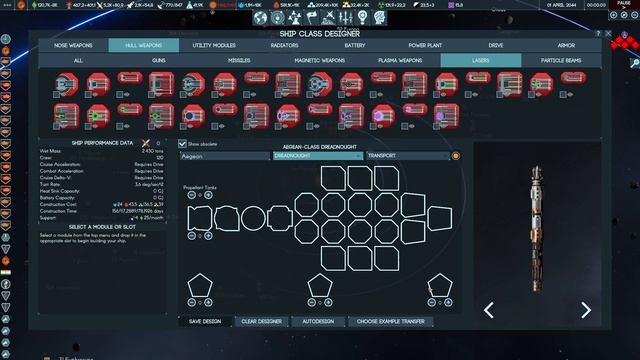Click minus button below the drive slot
640x360 pixels.
click(191, 236)
